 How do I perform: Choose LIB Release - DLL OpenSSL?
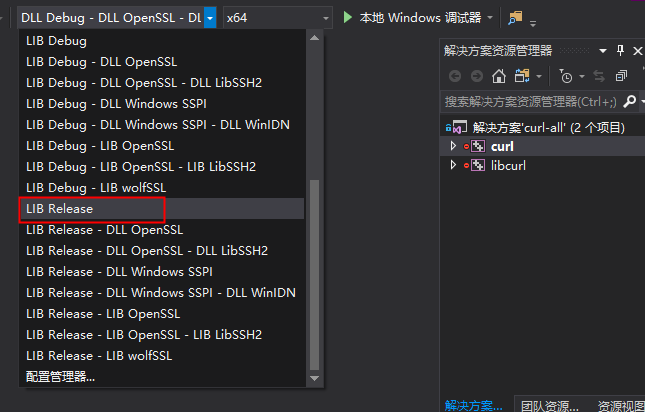coord(162,229)
